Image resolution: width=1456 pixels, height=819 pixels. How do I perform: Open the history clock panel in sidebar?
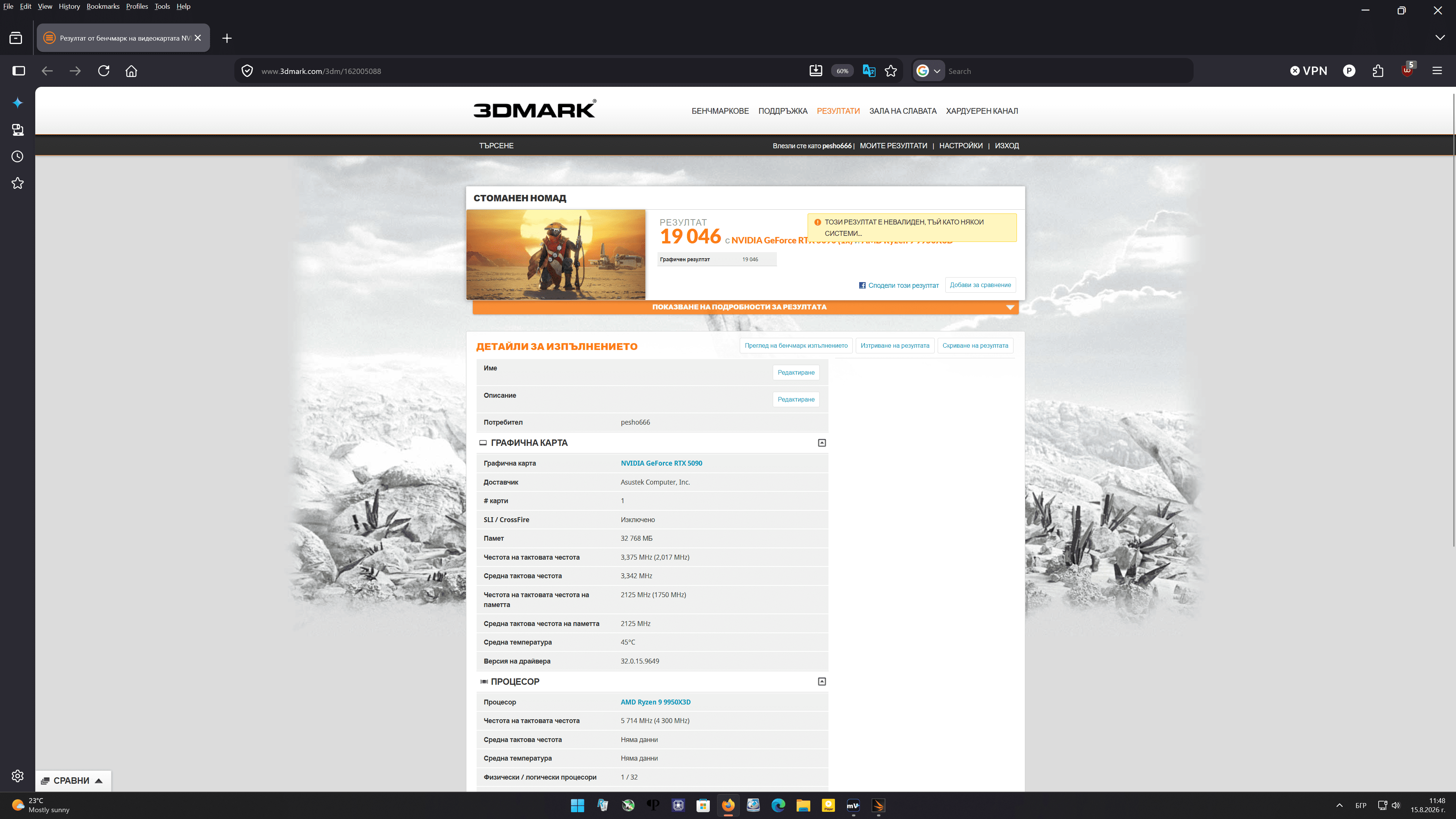pyautogui.click(x=17, y=157)
